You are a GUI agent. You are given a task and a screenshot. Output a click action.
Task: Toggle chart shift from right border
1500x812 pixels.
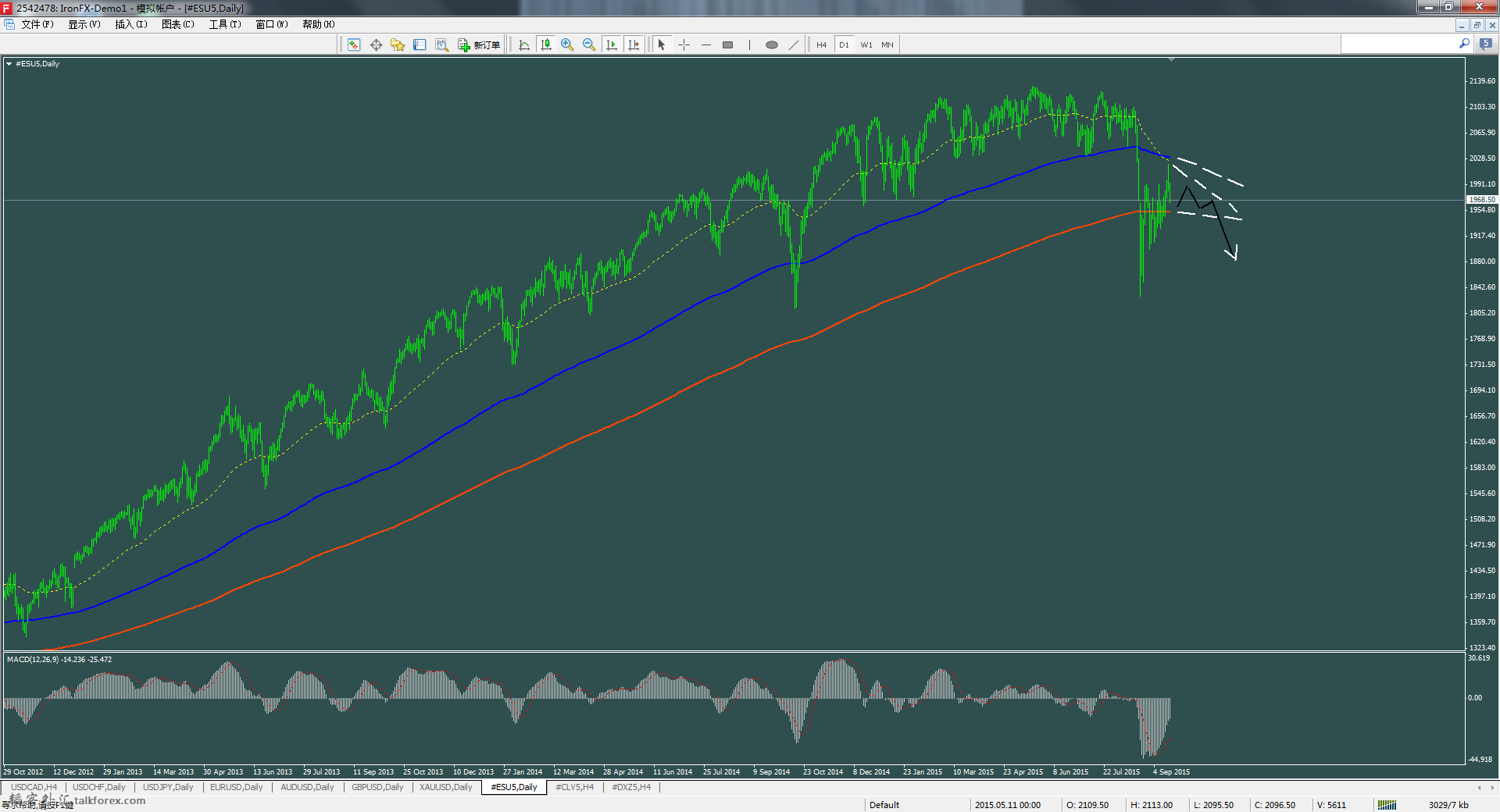pyautogui.click(x=634, y=45)
